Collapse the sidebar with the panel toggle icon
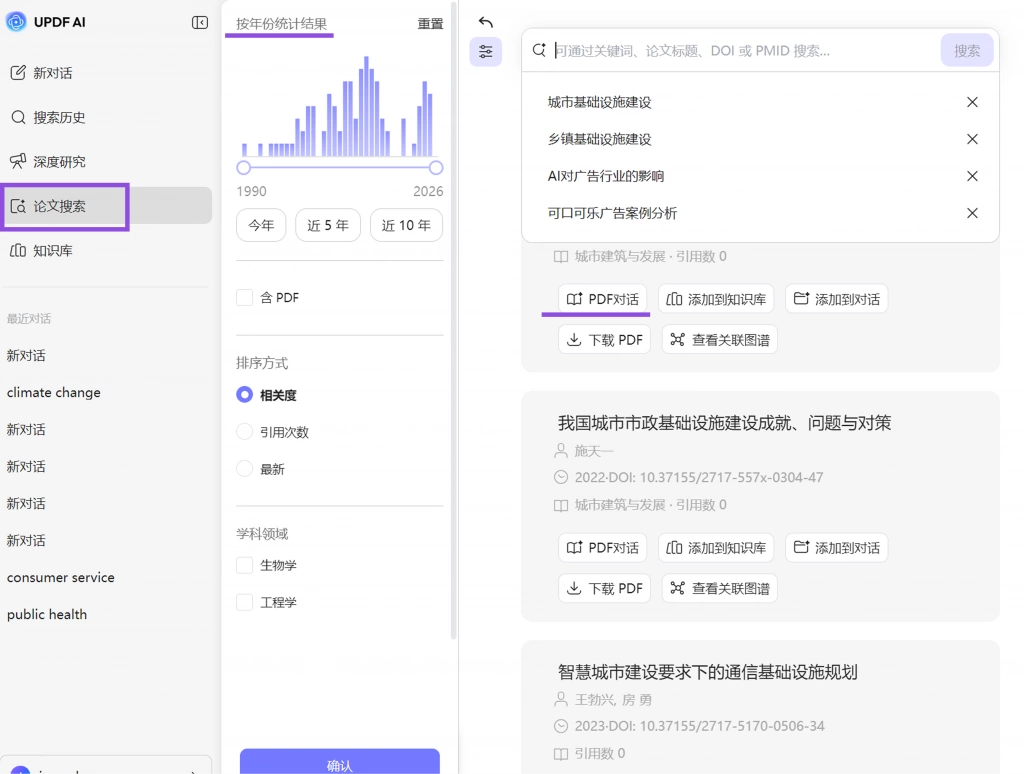Image resolution: width=1024 pixels, height=774 pixels. coord(200,22)
